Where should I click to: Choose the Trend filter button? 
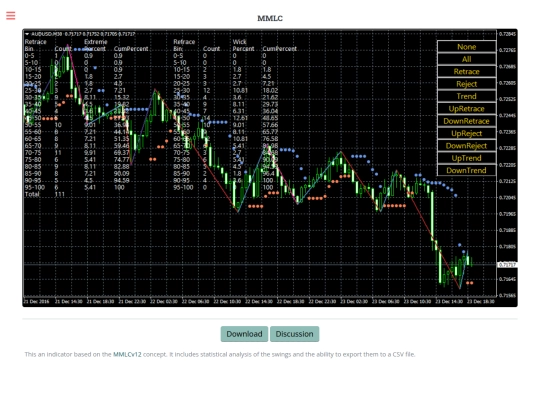[467, 96]
